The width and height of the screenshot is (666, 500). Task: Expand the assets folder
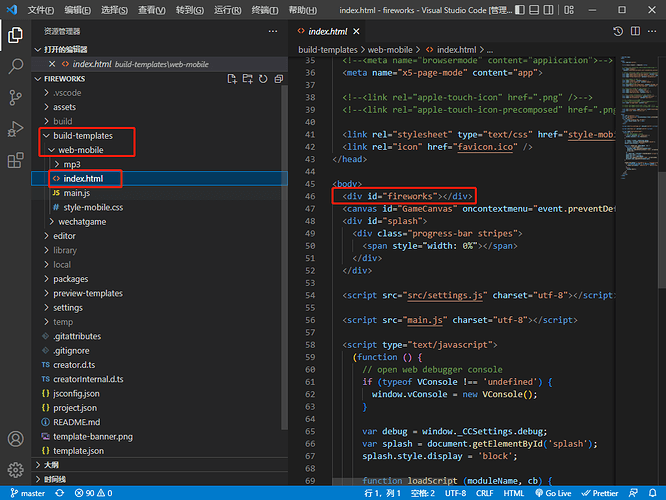(64, 107)
